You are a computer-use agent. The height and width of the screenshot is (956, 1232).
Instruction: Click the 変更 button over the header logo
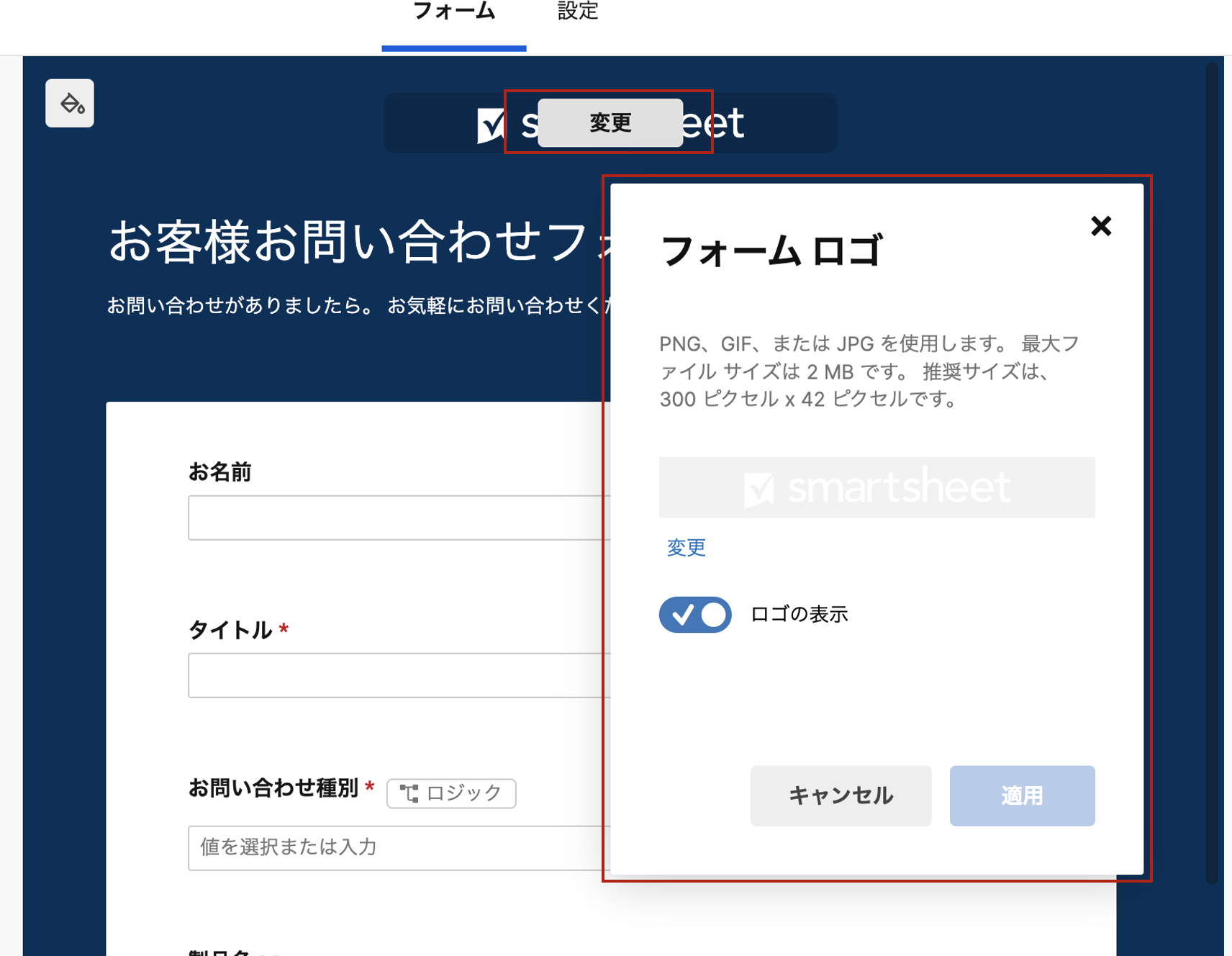(x=610, y=122)
